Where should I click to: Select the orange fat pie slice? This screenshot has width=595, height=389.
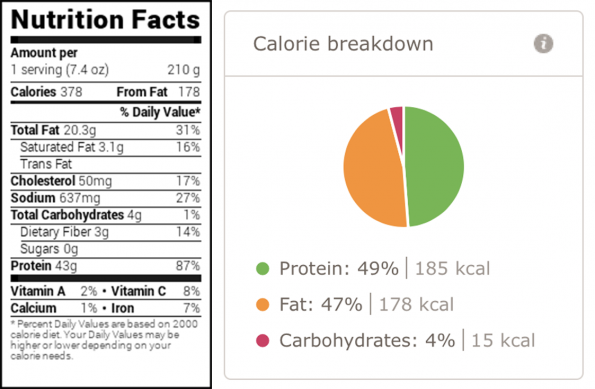pos(372,171)
